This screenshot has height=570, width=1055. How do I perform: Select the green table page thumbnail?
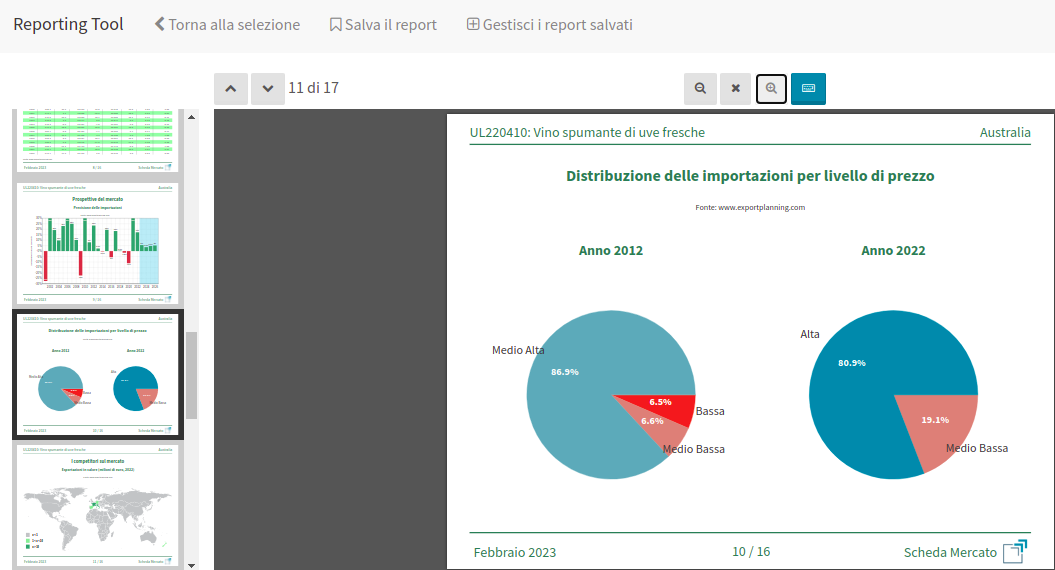[x=98, y=140]
